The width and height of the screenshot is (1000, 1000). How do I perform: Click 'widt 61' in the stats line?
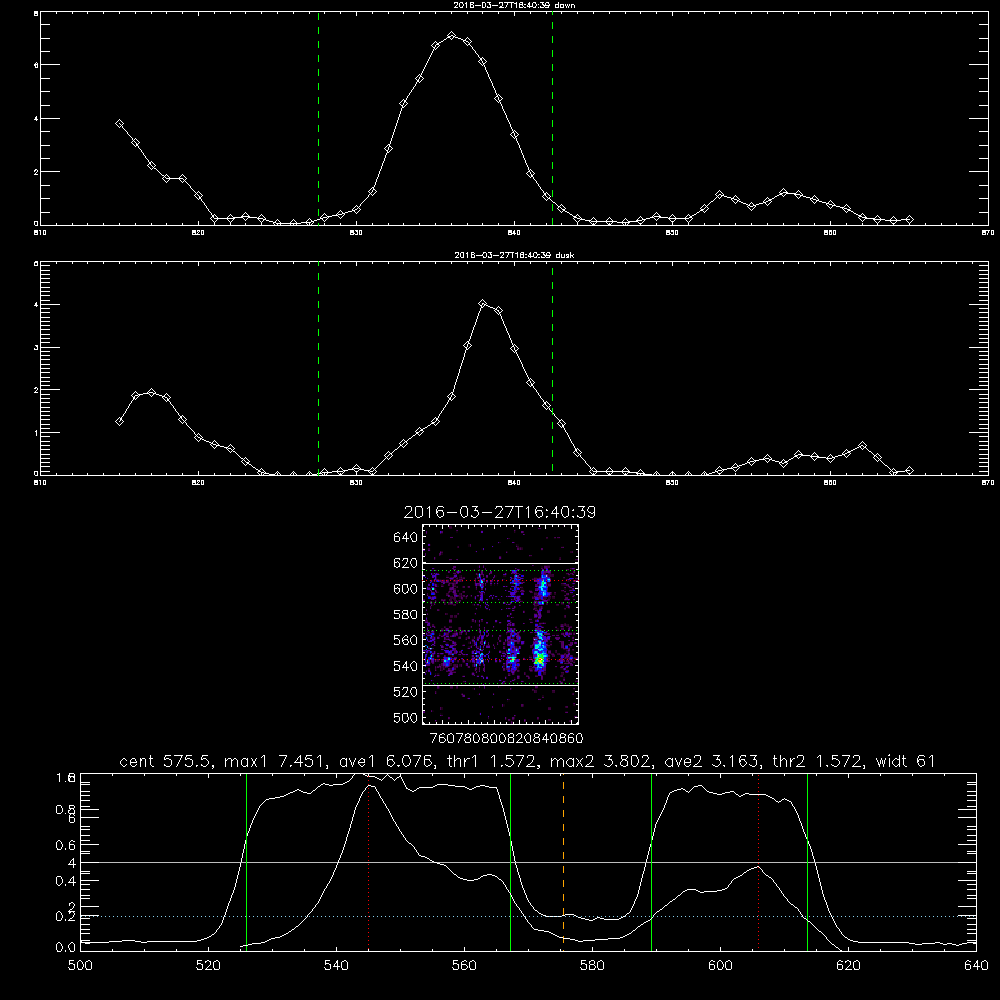pos(905,761)
